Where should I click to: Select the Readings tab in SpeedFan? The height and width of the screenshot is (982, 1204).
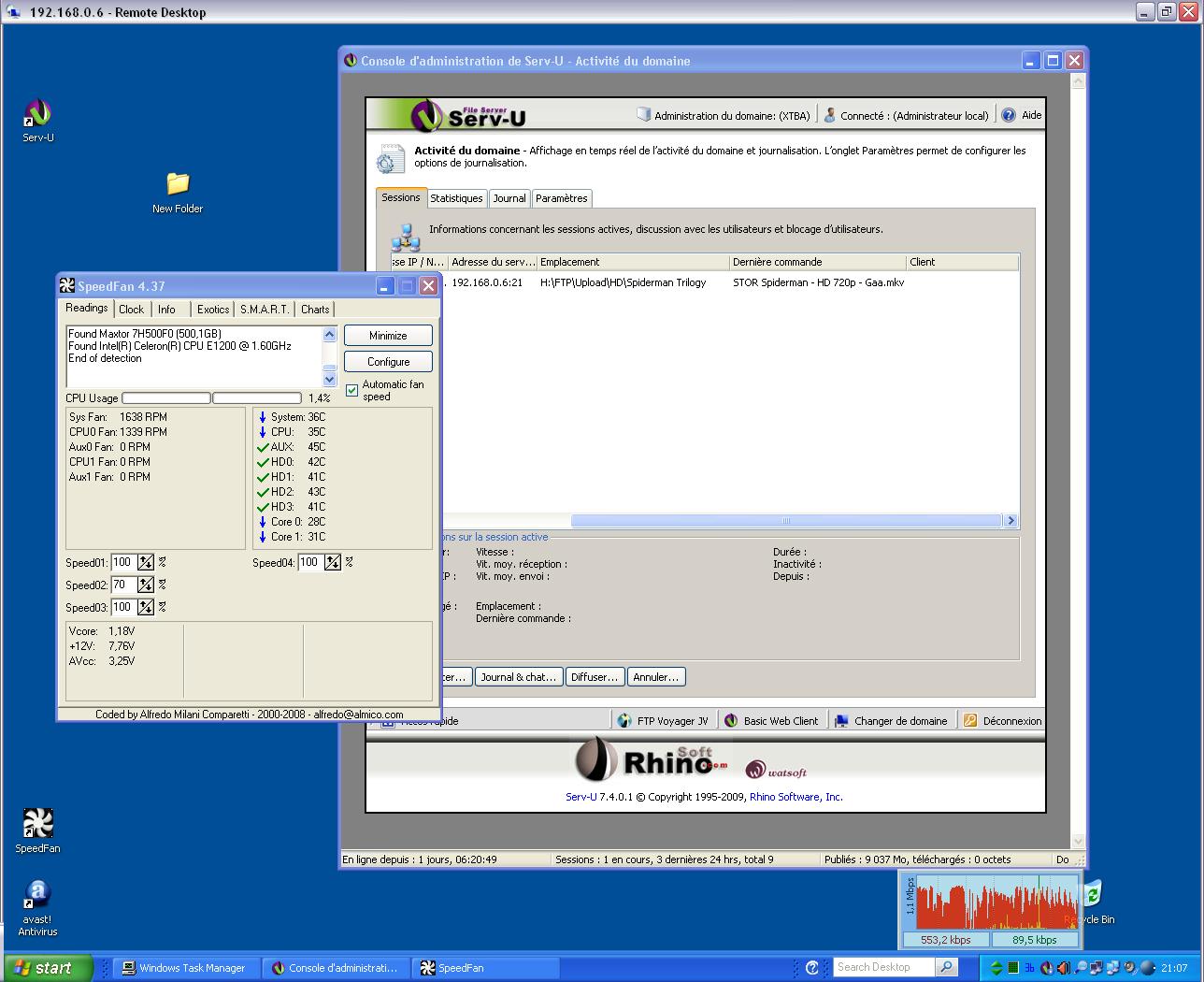(x=87, y=309)
